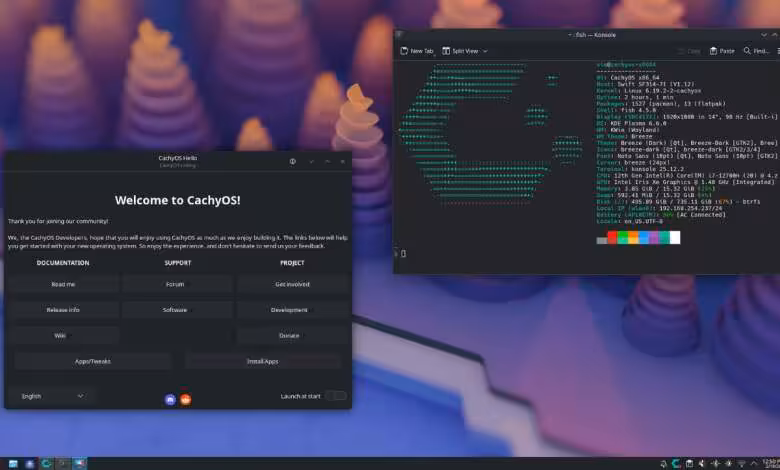Click the Konsole title bar chevron-down button

click(764, 35)
